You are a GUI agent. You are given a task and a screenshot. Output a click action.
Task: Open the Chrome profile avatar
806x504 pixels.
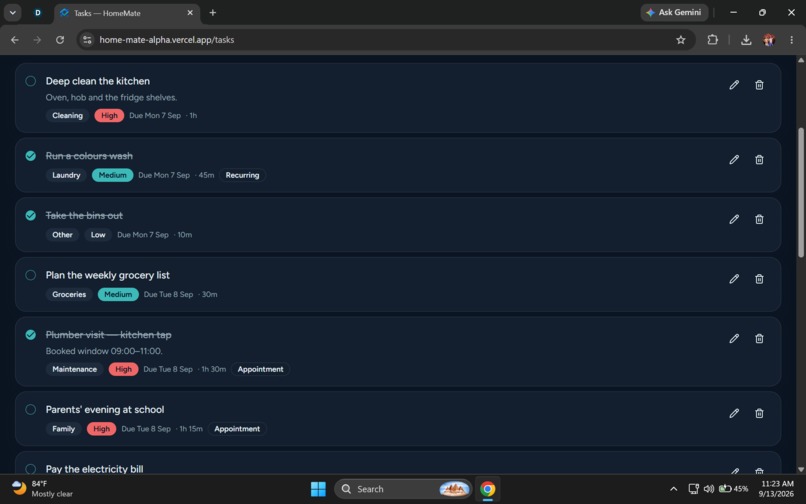click(769, 40)
